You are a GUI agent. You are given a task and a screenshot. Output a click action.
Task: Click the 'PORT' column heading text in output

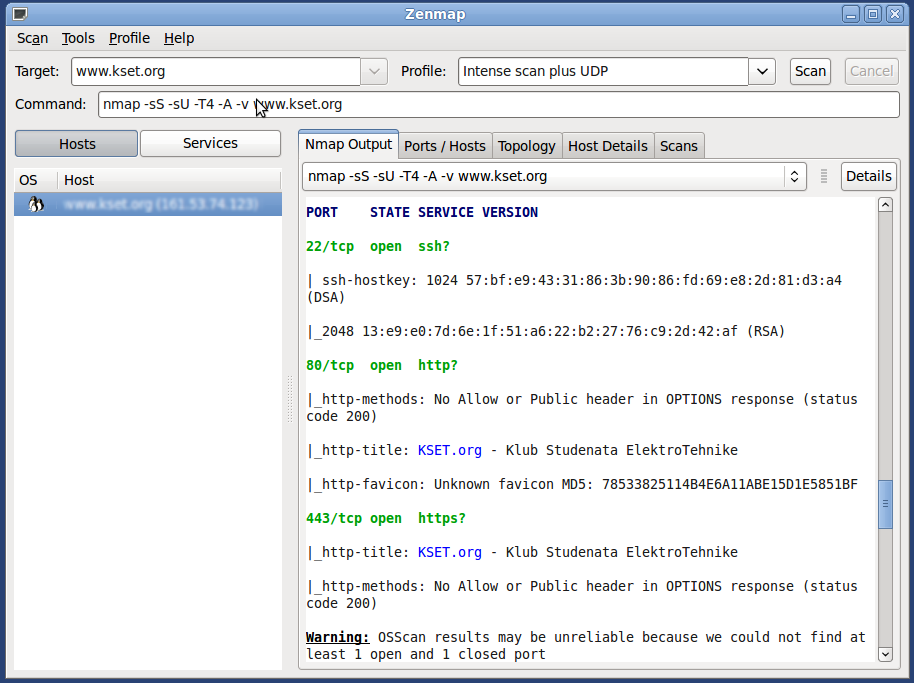(x=322, y=212)
